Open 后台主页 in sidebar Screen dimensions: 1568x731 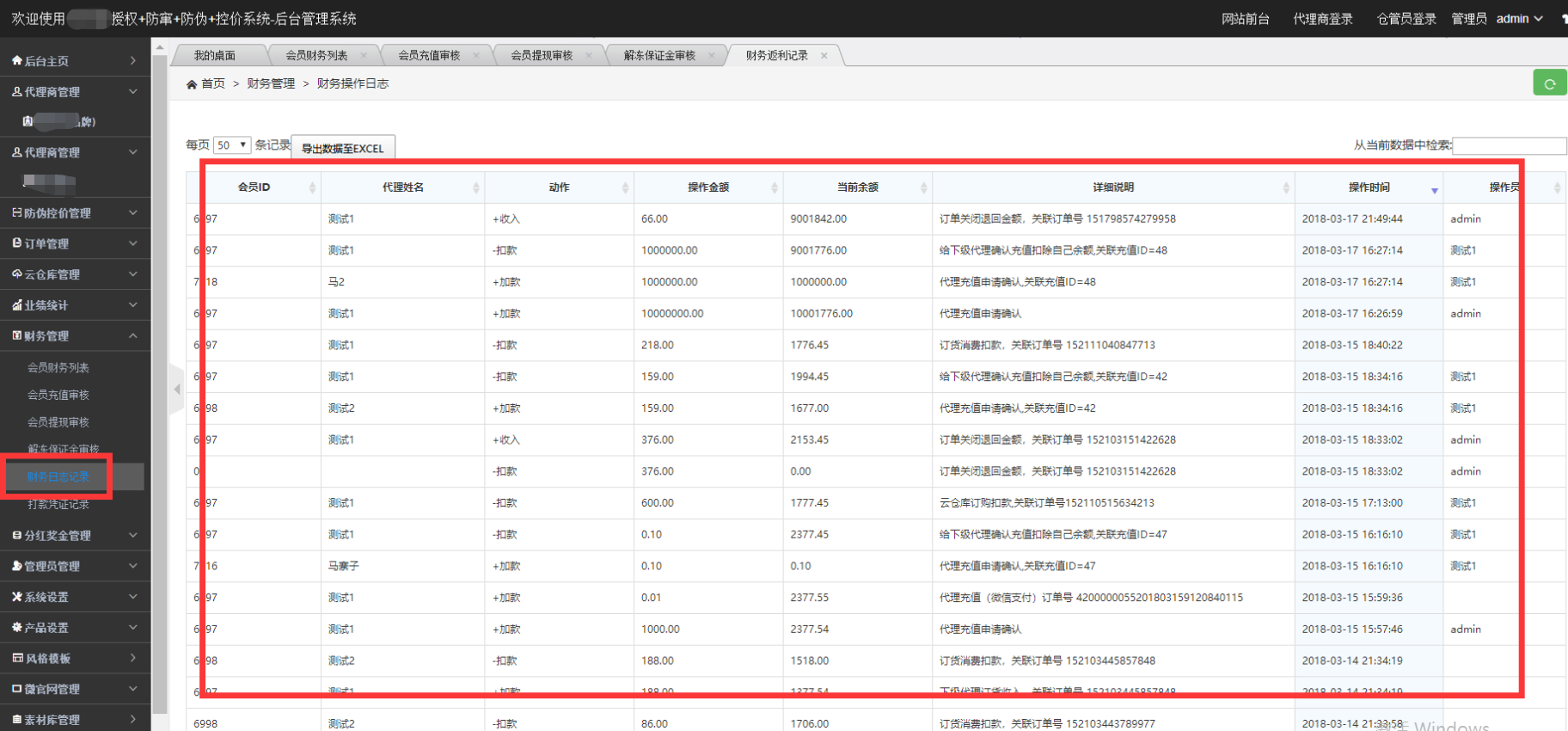point(75,61)
